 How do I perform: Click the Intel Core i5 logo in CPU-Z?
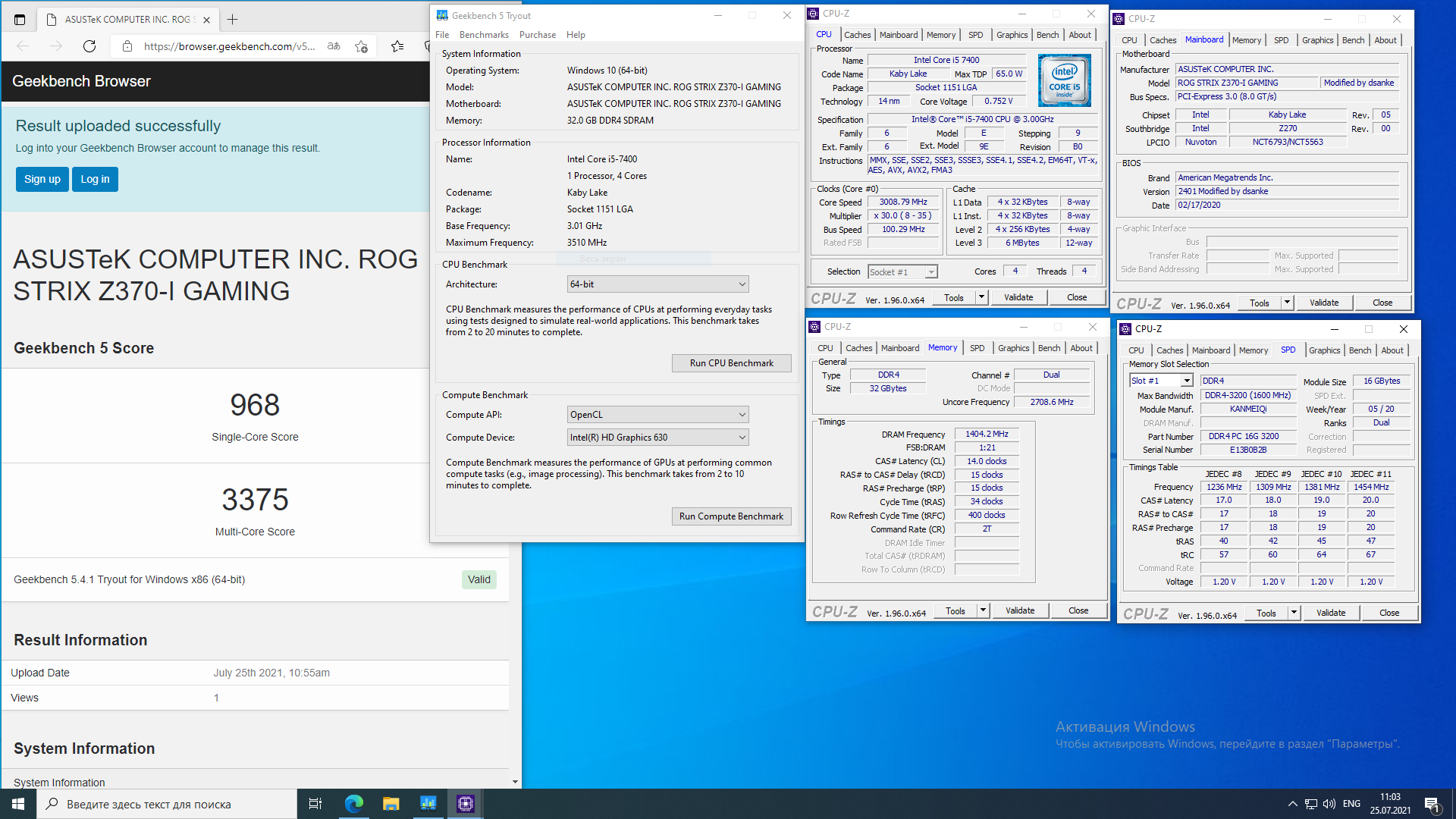pos(1064,80)
